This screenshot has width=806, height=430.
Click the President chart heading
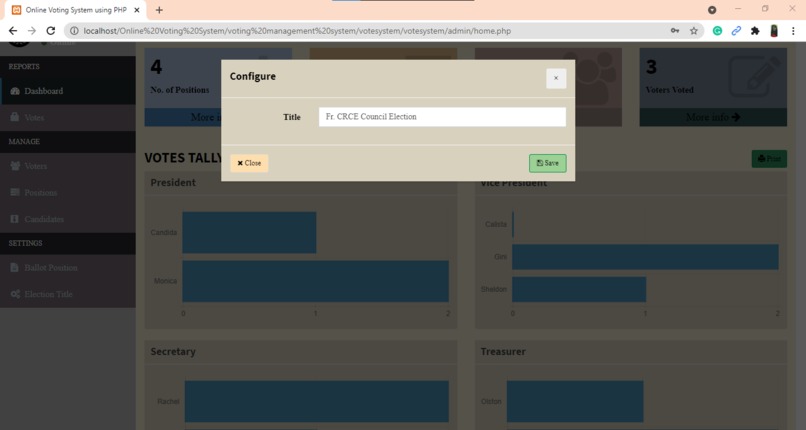click(x=173, y=182)
